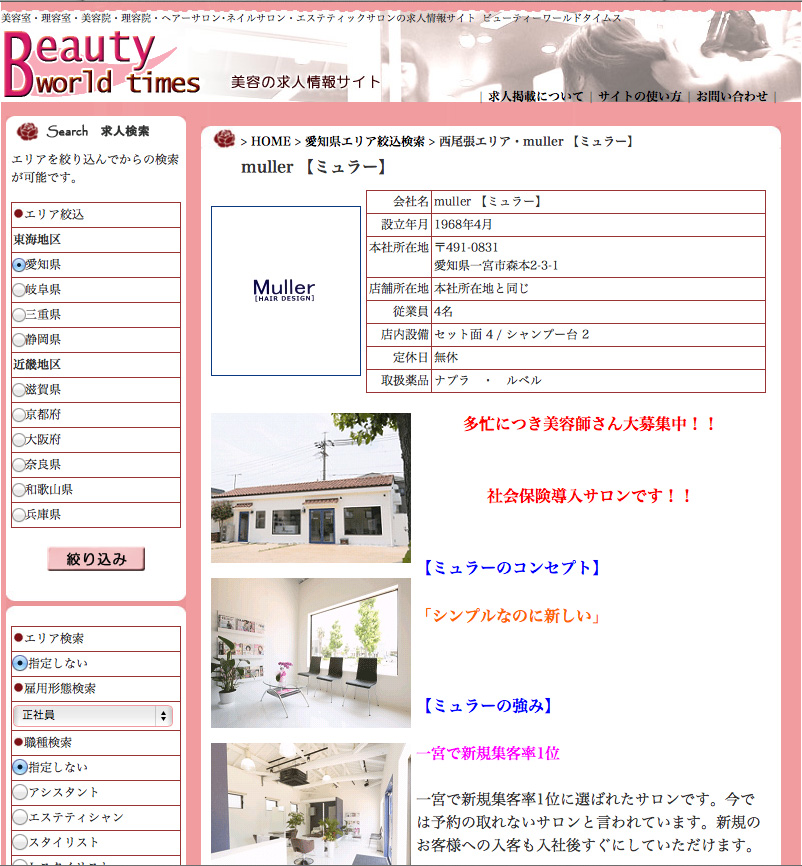Viewport: 802px width, 866px height.
Task: Open 求人掲載について in top navigation
Action: coord(535,97)
